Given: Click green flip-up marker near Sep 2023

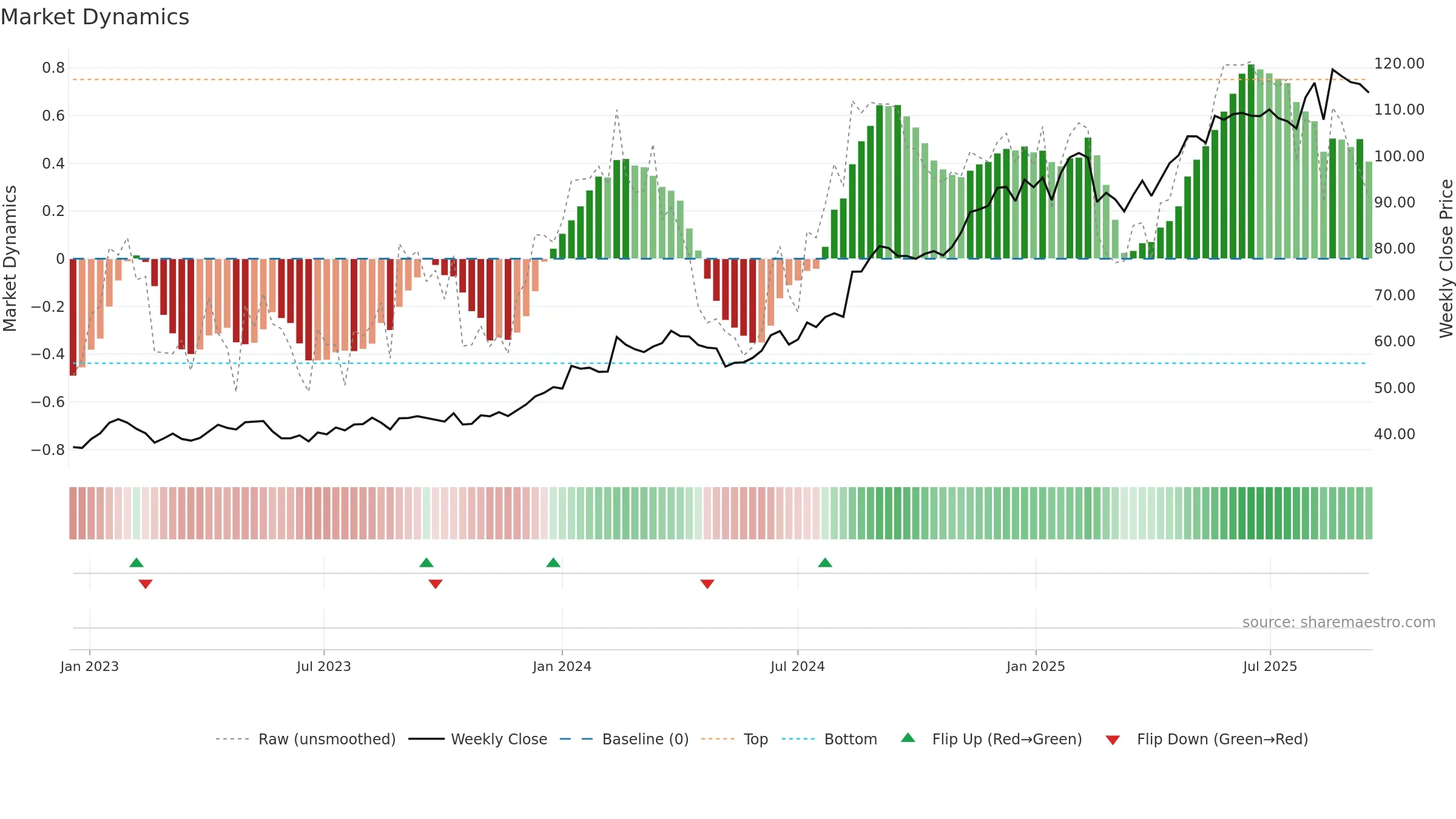Looking at the screenshot, I should (x=426, y=562).
